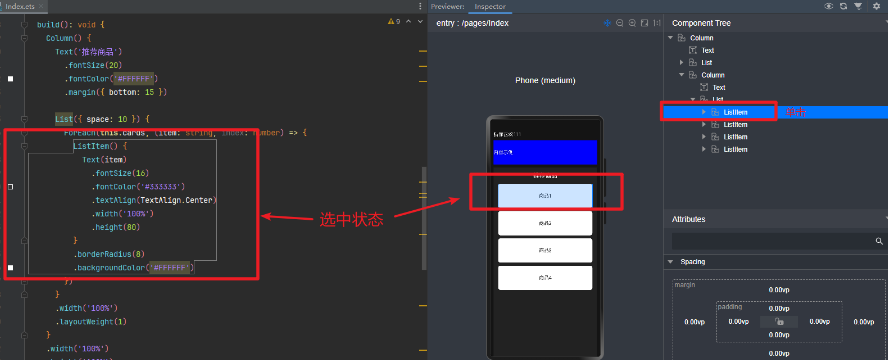This screenshot has width=888, height=360.
Task: Click the fit-to-screen icon in Inspector
Action: click(644, 23)
